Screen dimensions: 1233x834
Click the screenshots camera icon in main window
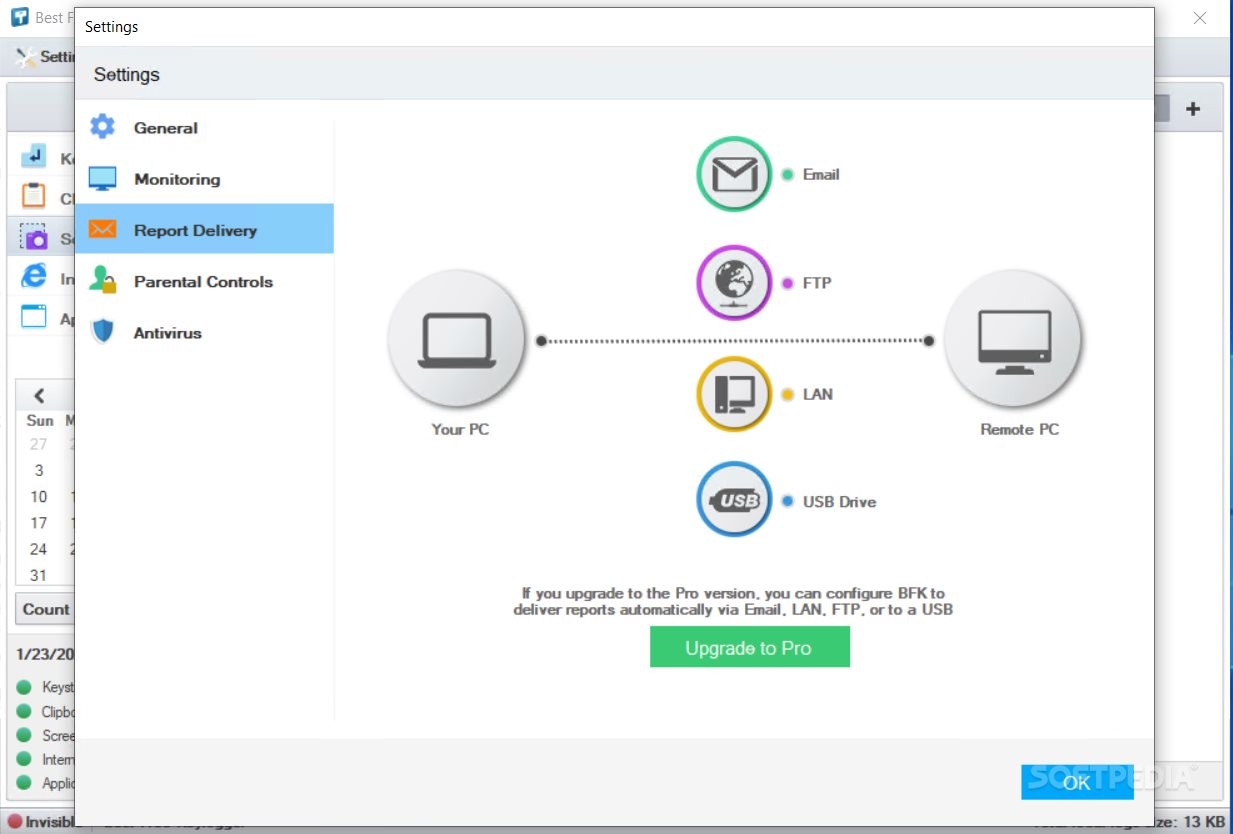click(34, 237)
